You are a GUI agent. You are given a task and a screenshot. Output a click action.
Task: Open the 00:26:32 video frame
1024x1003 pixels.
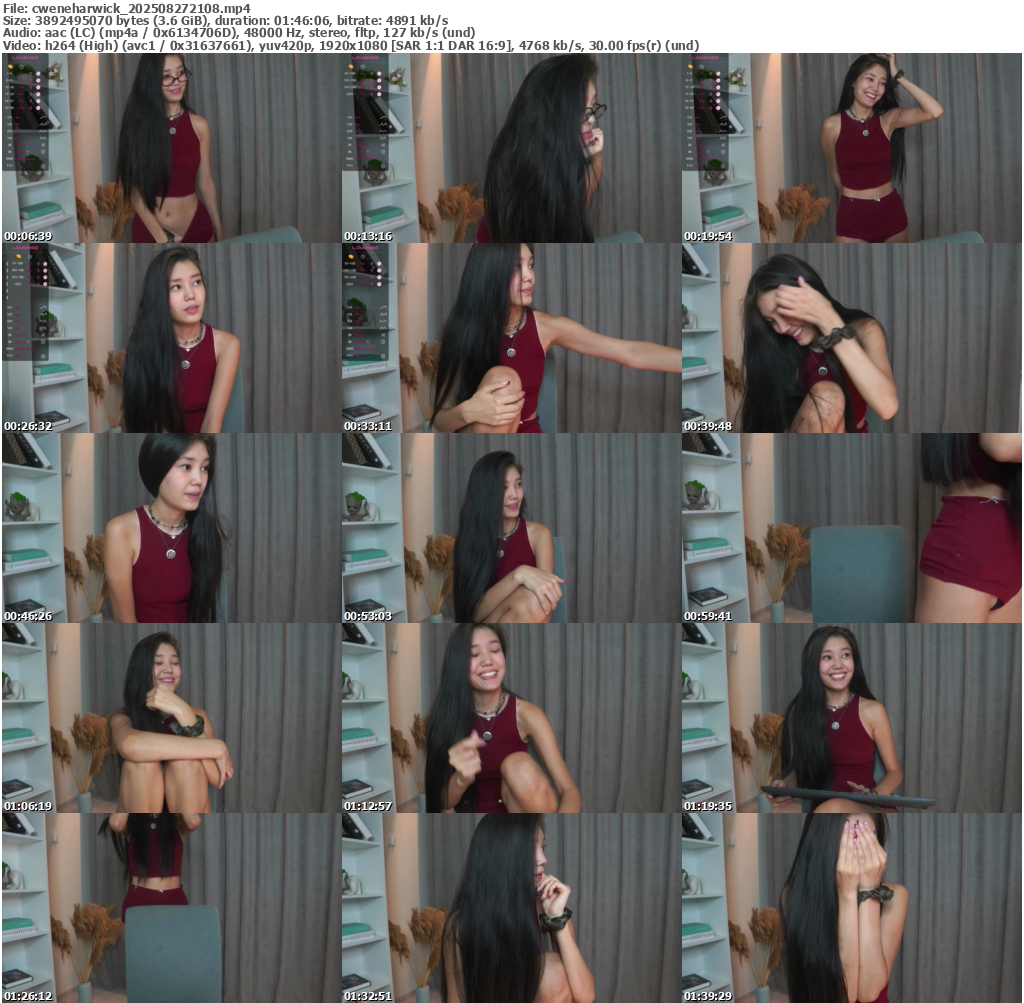pos(171,338)
